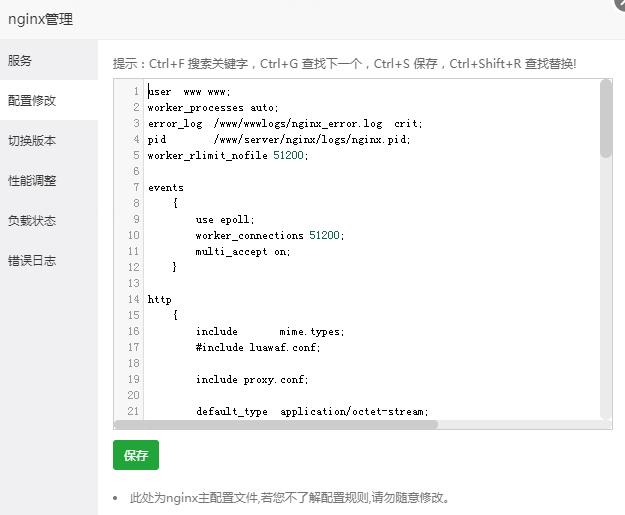Click the #include luawaf.conf line
Screen dimensions: 625x515
tap(258, 348)
